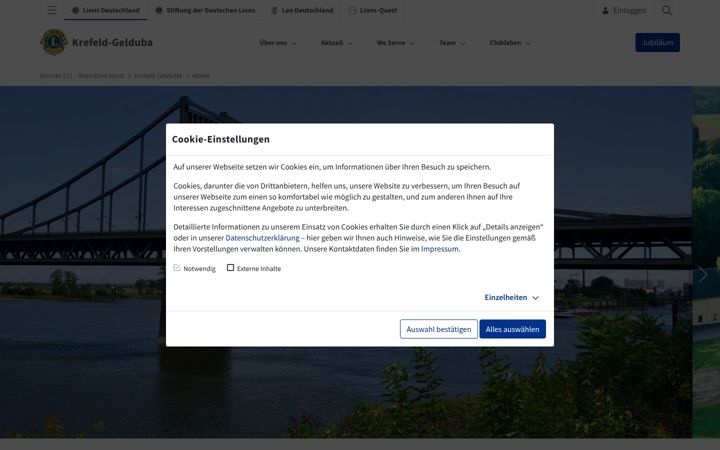The image size is (720, 450).
Task: Click Alles auswählen button
Action: tap(512, 329)
